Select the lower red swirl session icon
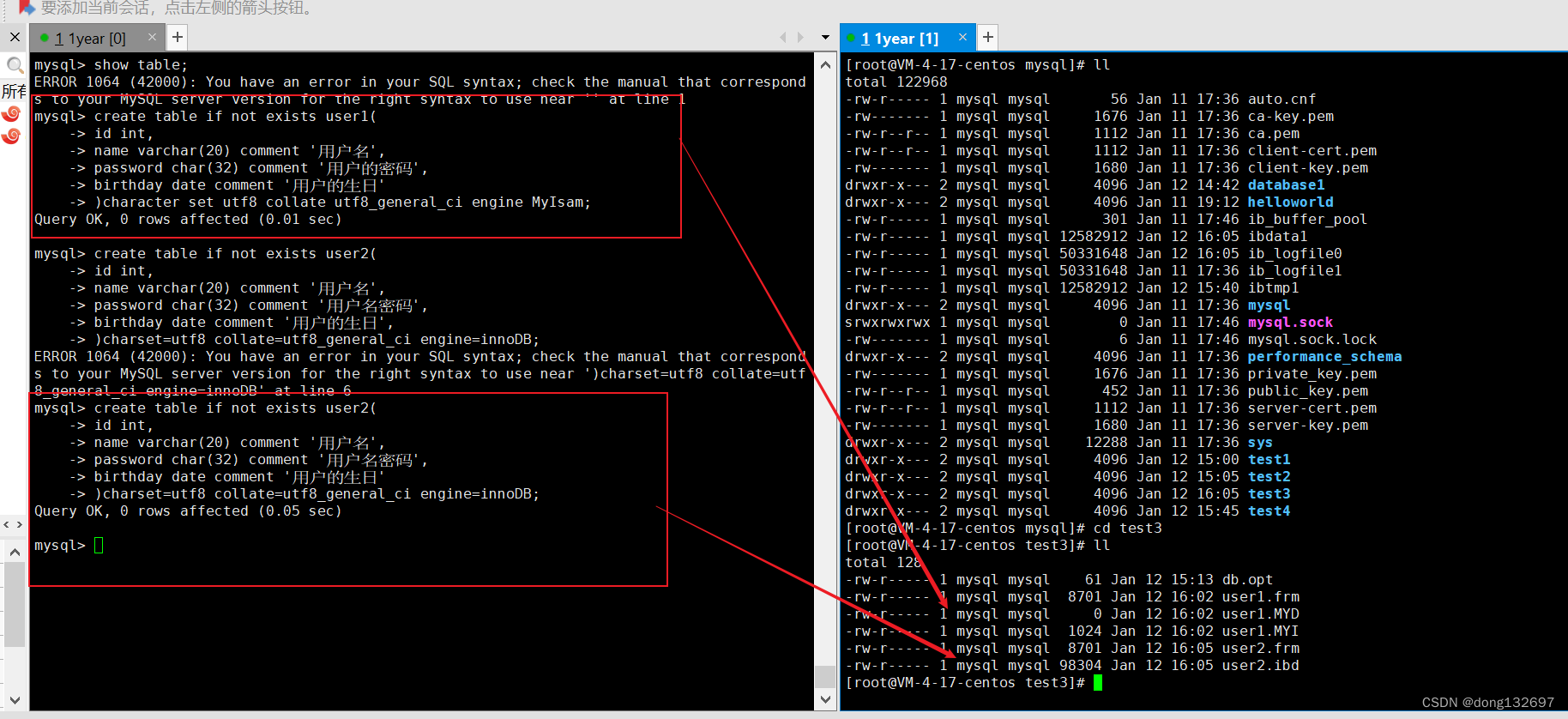1568x719 pixels. [x=11, y=136]
